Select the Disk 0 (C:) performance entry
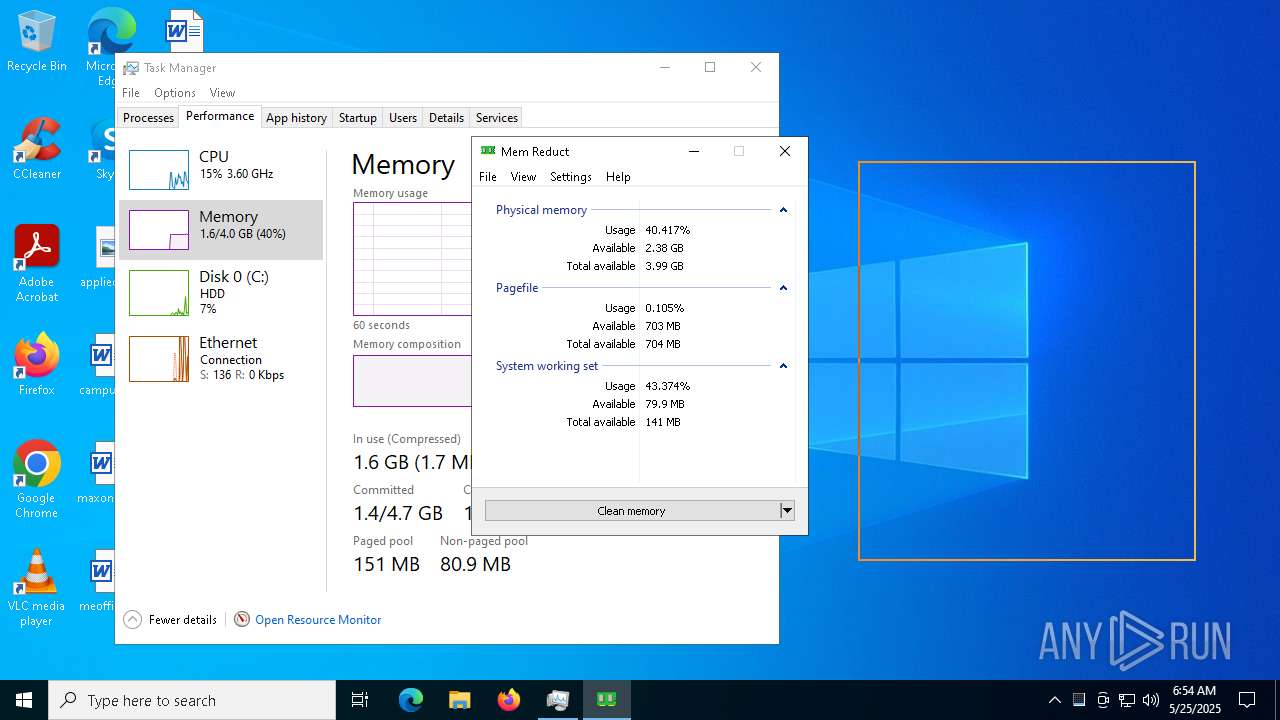This screenshot has height=720, width=1280. (221, 292)
